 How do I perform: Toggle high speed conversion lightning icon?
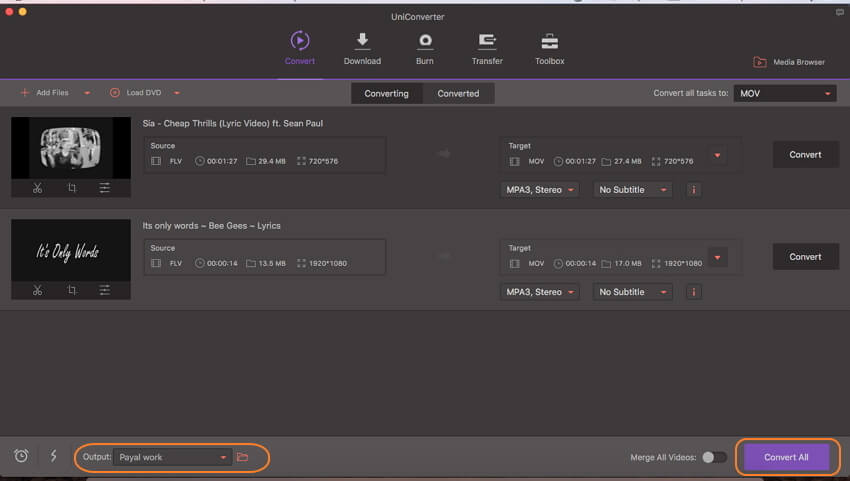54,456
